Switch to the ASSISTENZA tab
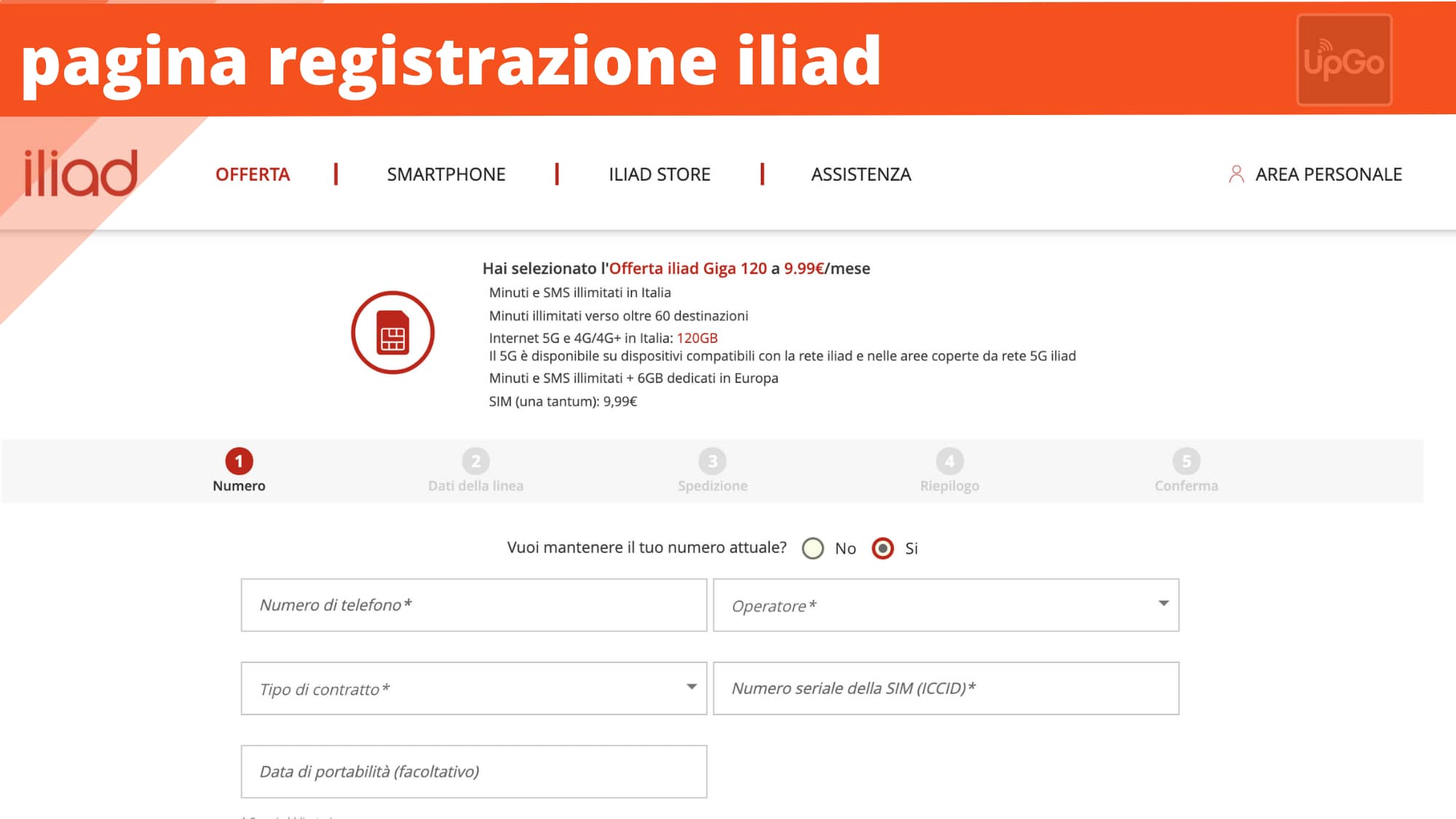1456x819 pixels. coord(861,174)
